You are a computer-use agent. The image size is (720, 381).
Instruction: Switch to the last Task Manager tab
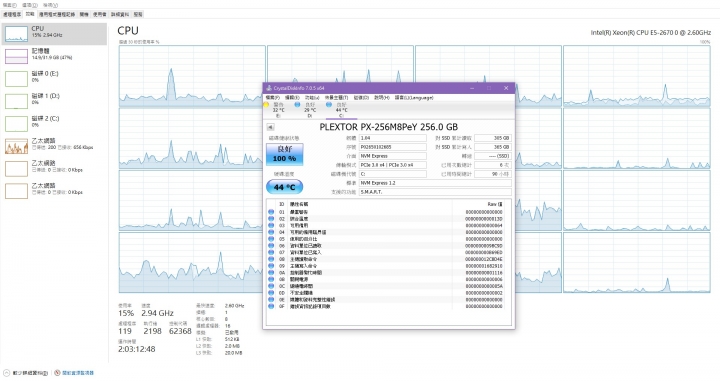138,14
